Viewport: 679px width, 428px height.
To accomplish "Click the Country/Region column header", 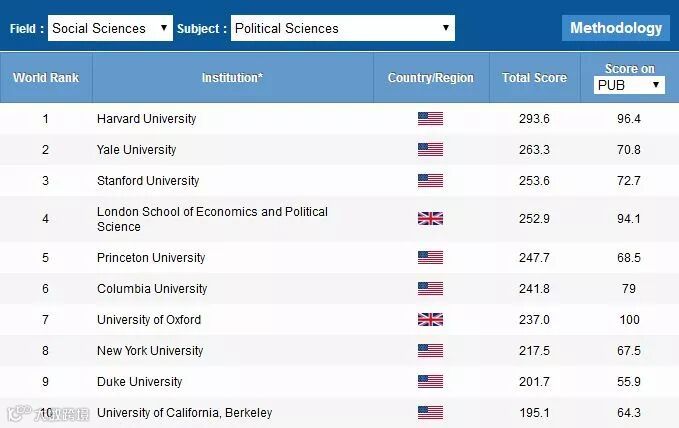I will pyautogui.click(x=431, y=78).
